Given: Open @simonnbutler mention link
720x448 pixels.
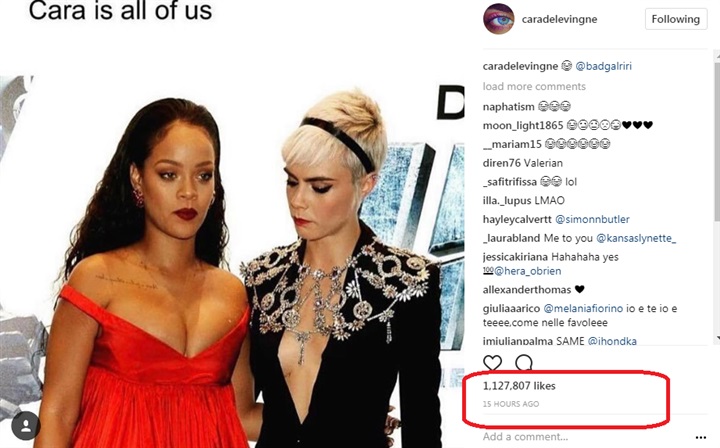Looking at the screenshot, I should [592, 219].
